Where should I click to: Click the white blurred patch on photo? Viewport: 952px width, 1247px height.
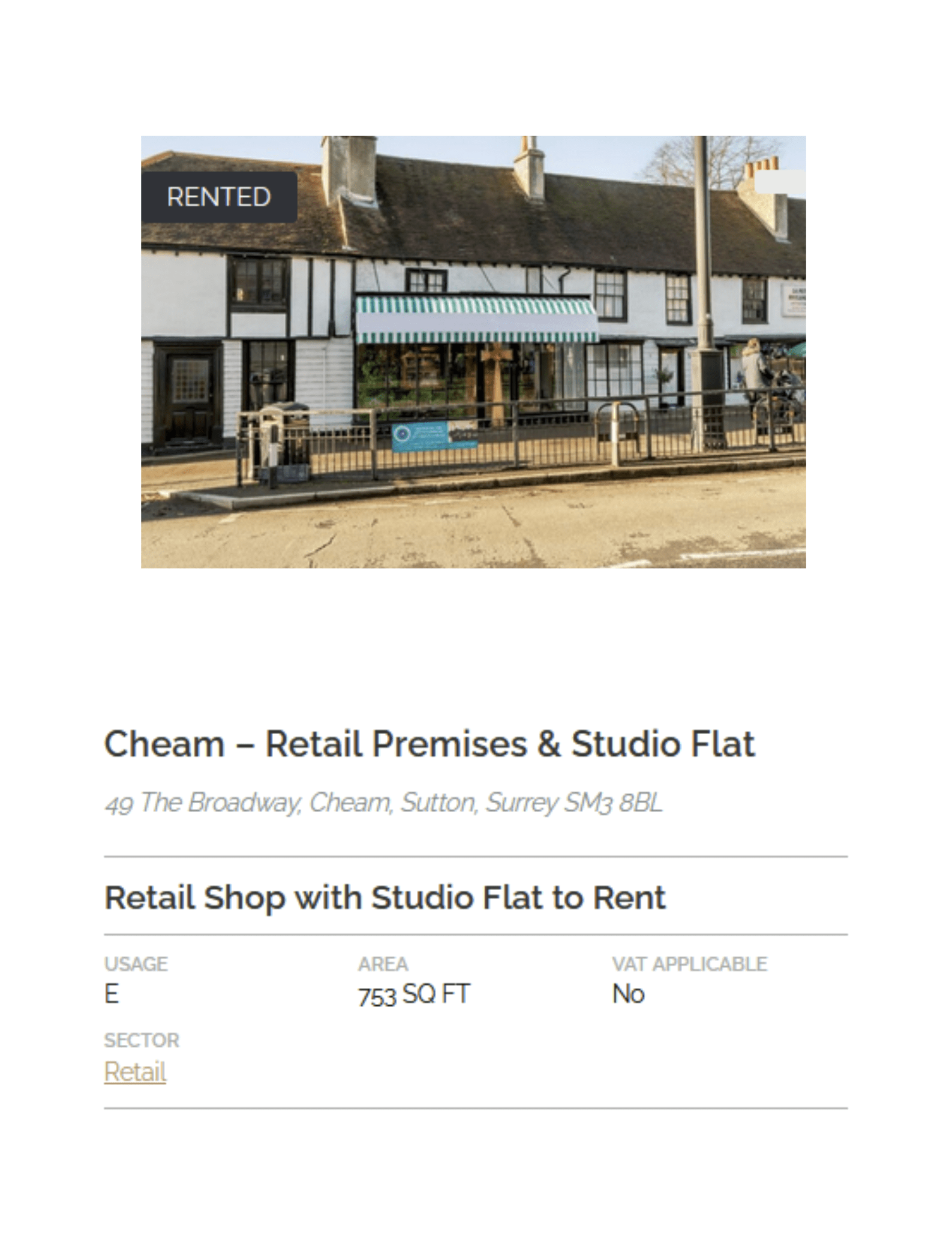[x=780, y=182]
